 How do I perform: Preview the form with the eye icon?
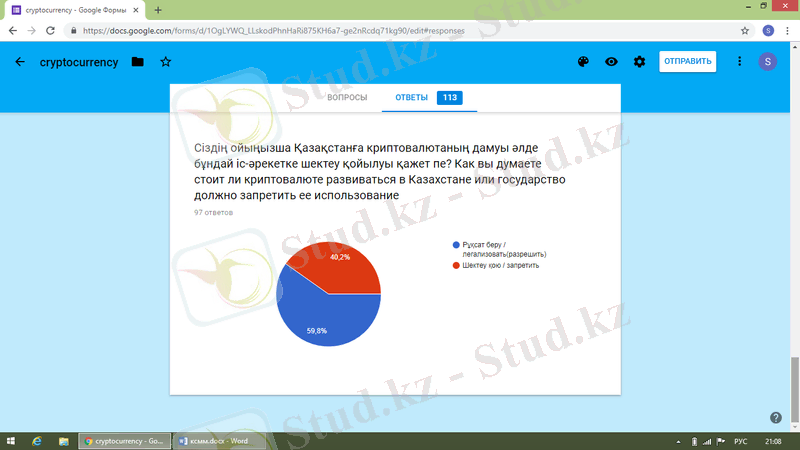[x=611, y=62]
